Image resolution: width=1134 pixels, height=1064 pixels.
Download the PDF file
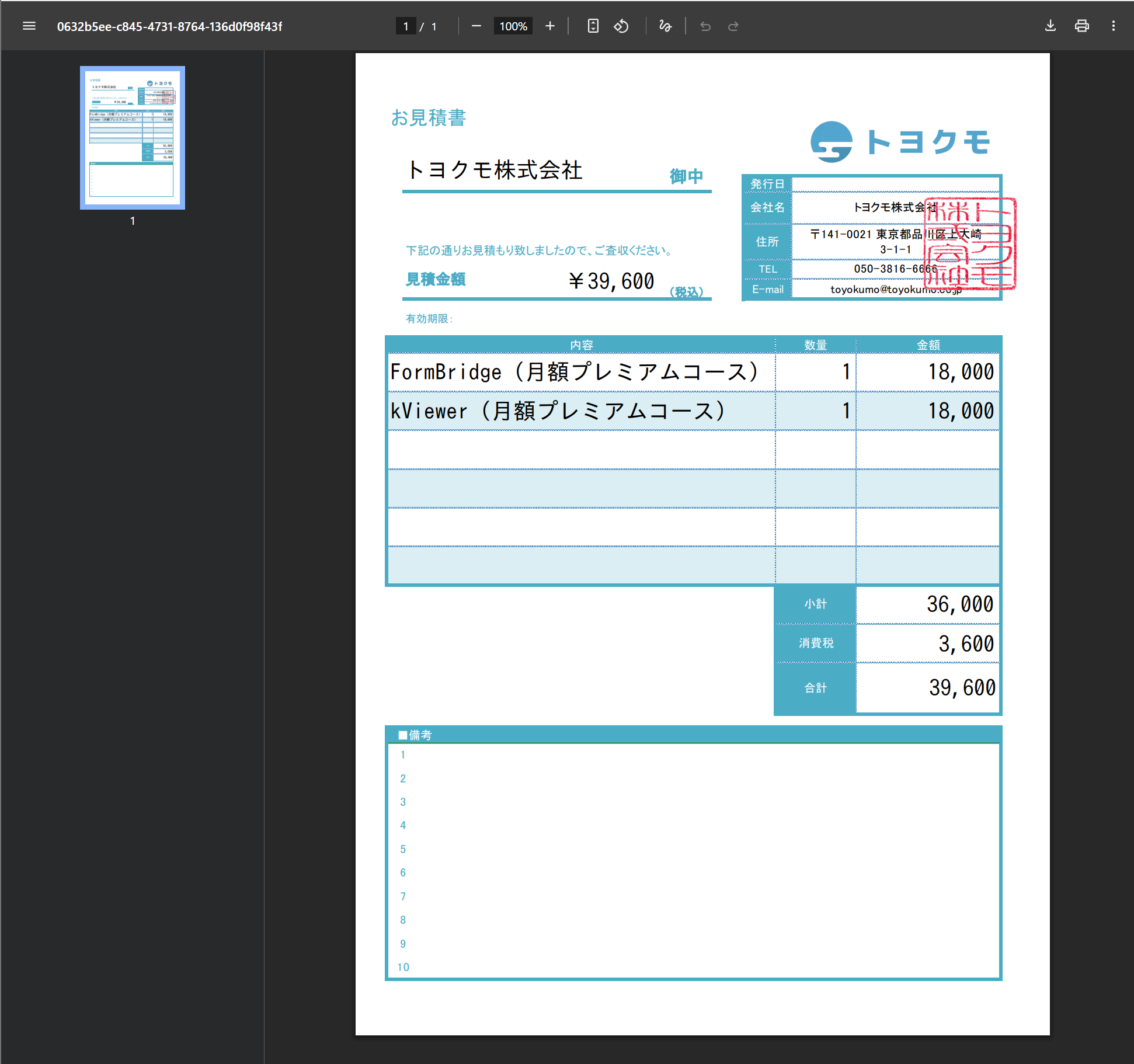coord(1050,26)
